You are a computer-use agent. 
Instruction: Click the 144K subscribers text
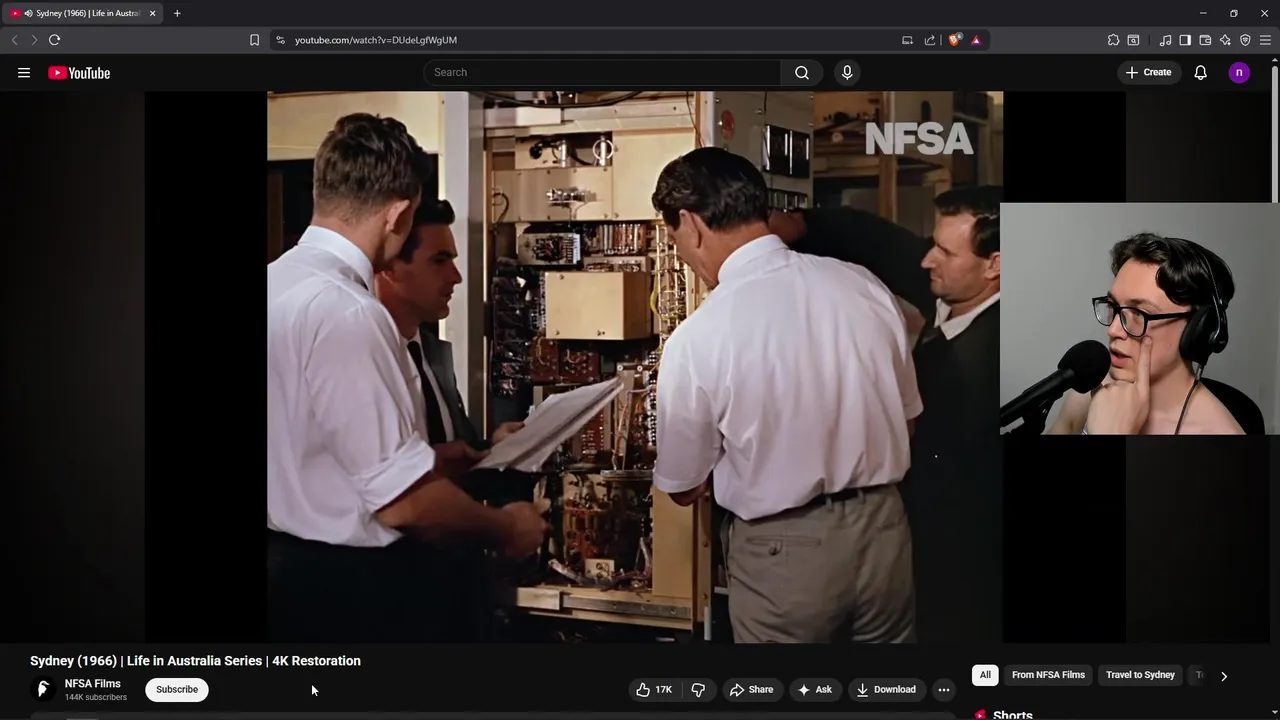96,697
